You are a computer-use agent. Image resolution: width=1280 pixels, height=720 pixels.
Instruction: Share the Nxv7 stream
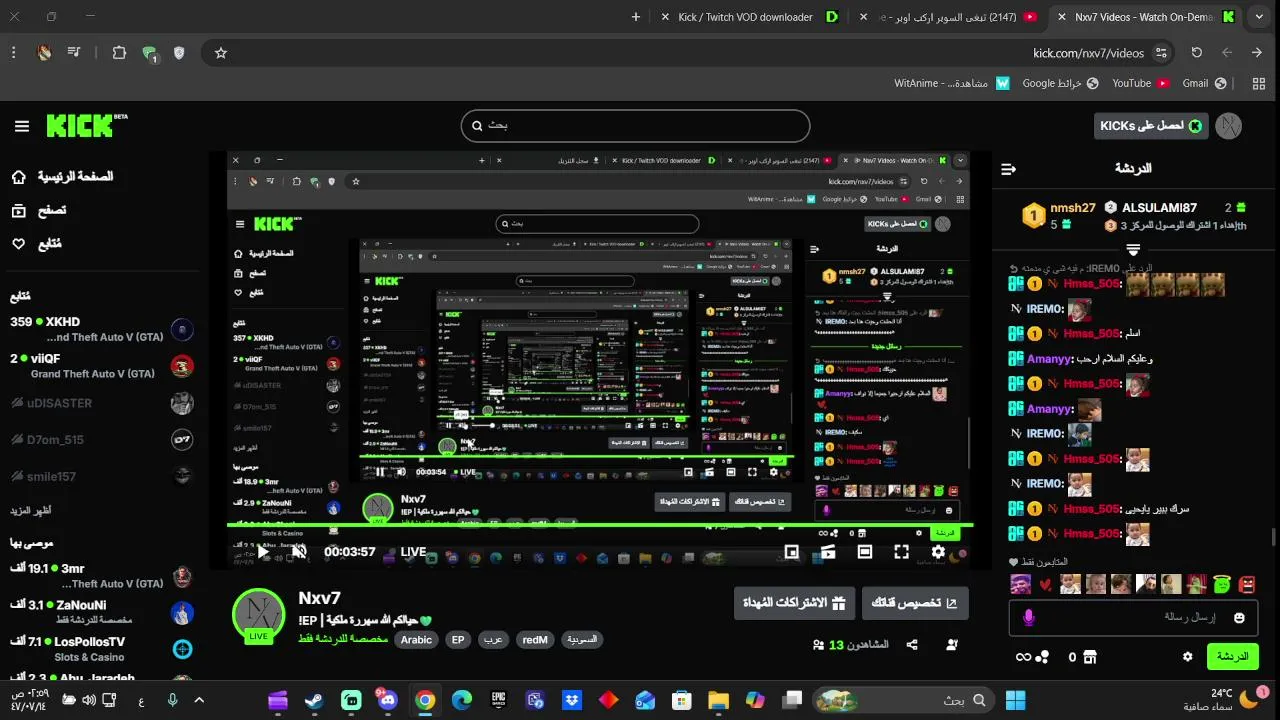912,645
